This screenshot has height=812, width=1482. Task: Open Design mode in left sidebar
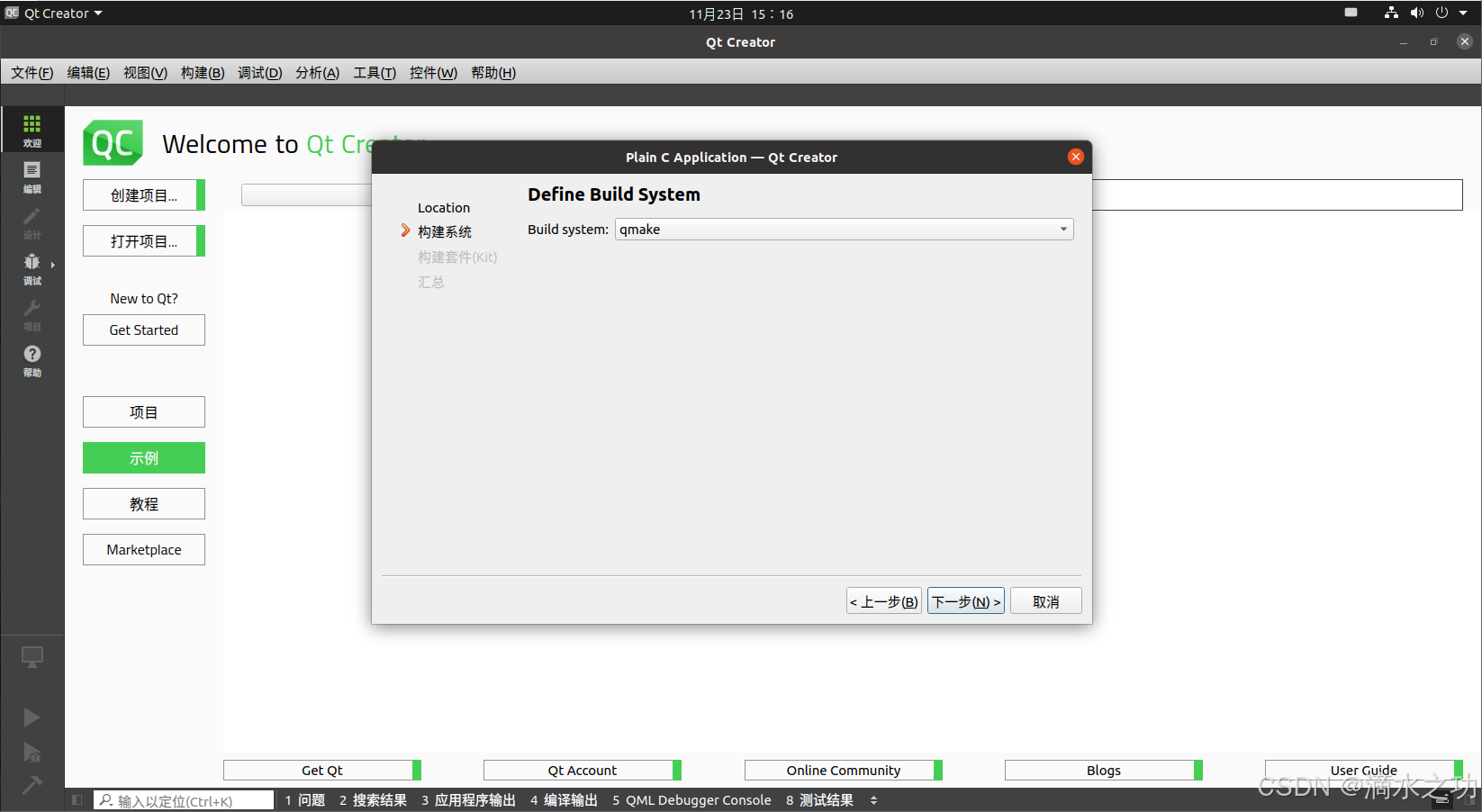point(32,222)
